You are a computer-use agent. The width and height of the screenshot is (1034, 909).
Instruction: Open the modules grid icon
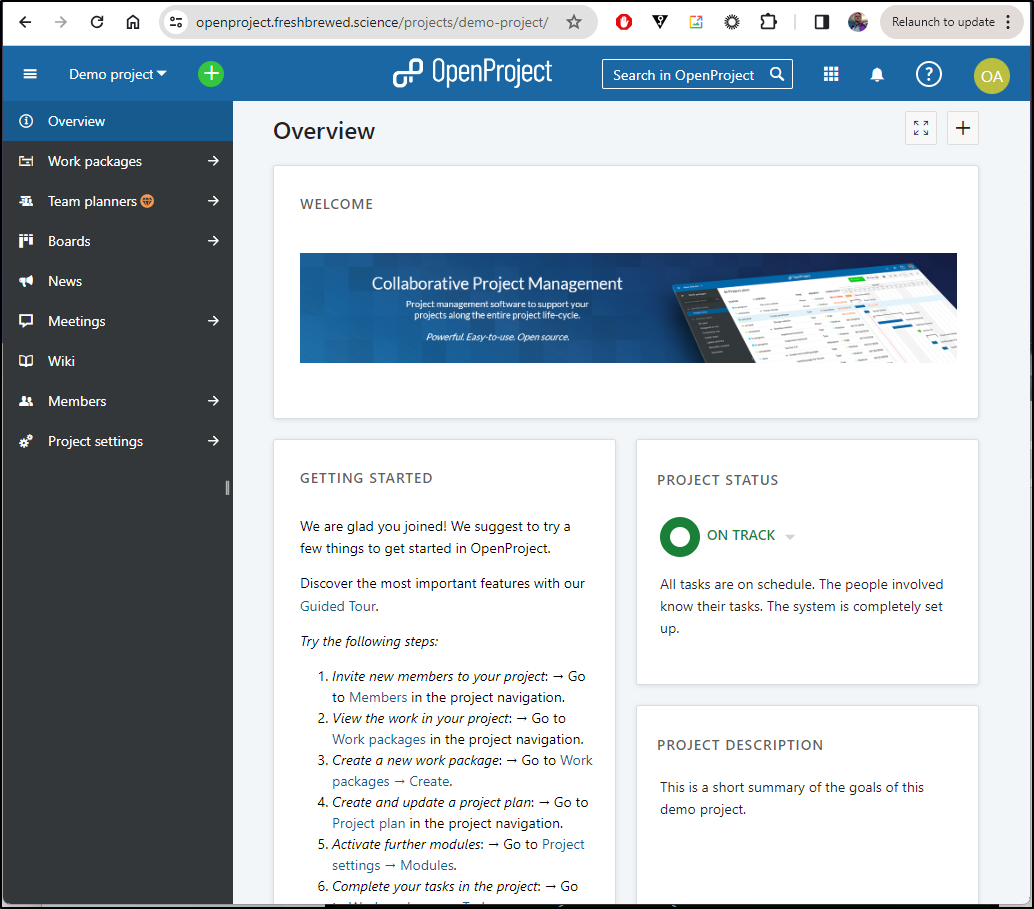click(x=831, y=74)
